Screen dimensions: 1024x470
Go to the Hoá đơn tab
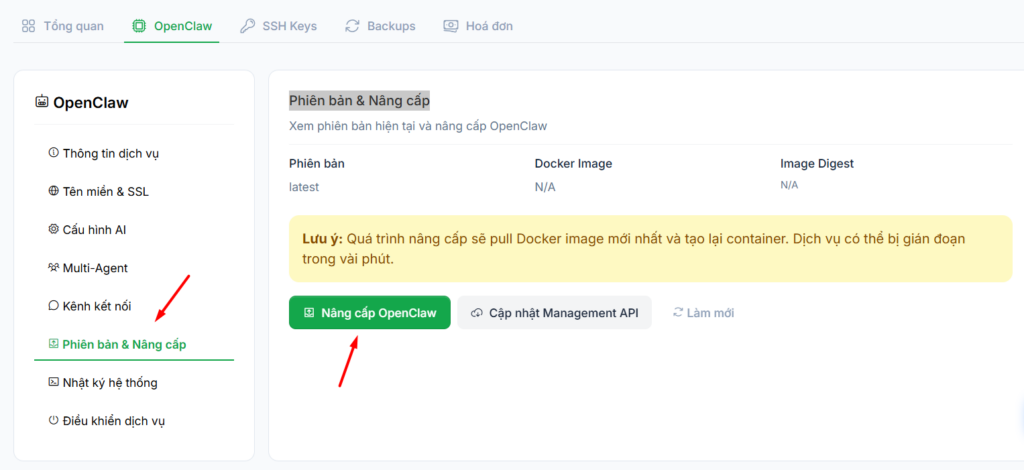478,26
